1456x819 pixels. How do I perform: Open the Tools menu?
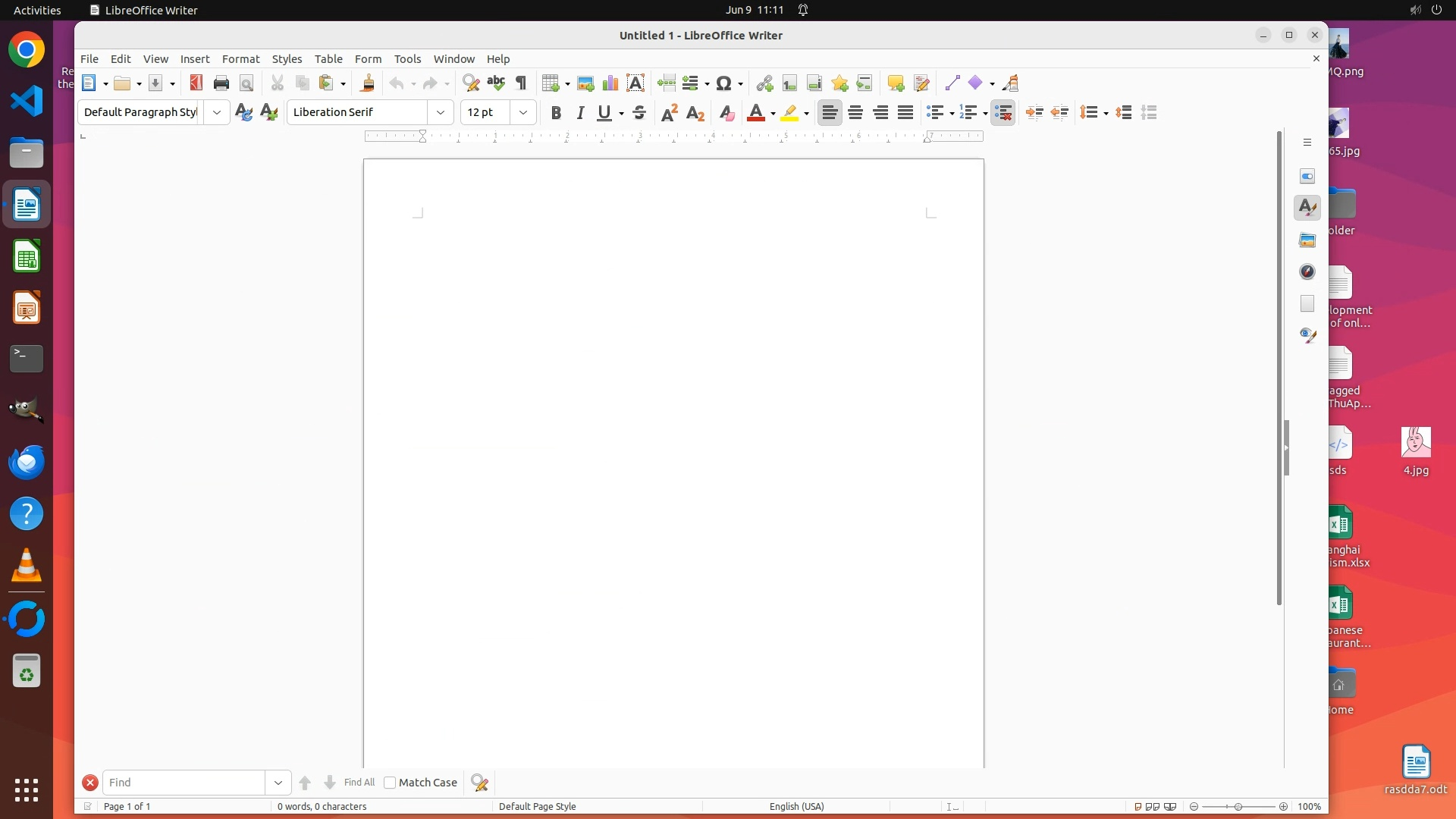coord(407,59)
